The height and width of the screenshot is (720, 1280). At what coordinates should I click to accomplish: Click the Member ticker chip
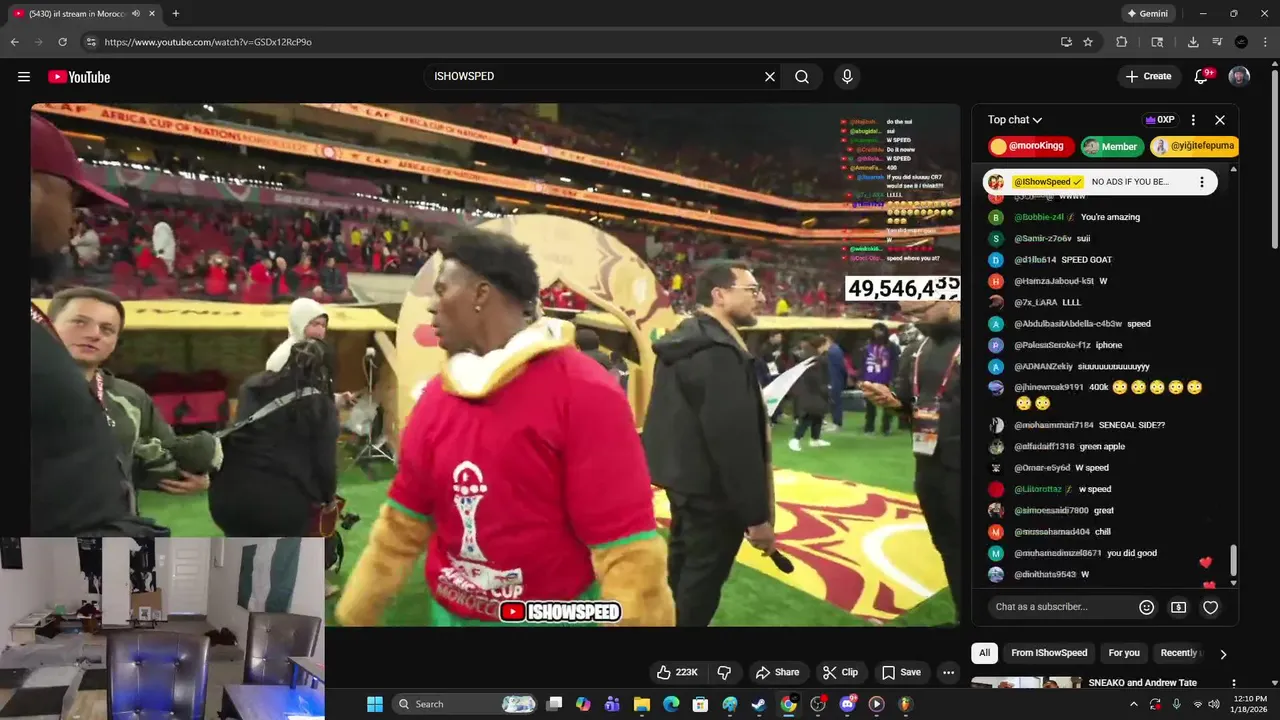coord(1111,146)
